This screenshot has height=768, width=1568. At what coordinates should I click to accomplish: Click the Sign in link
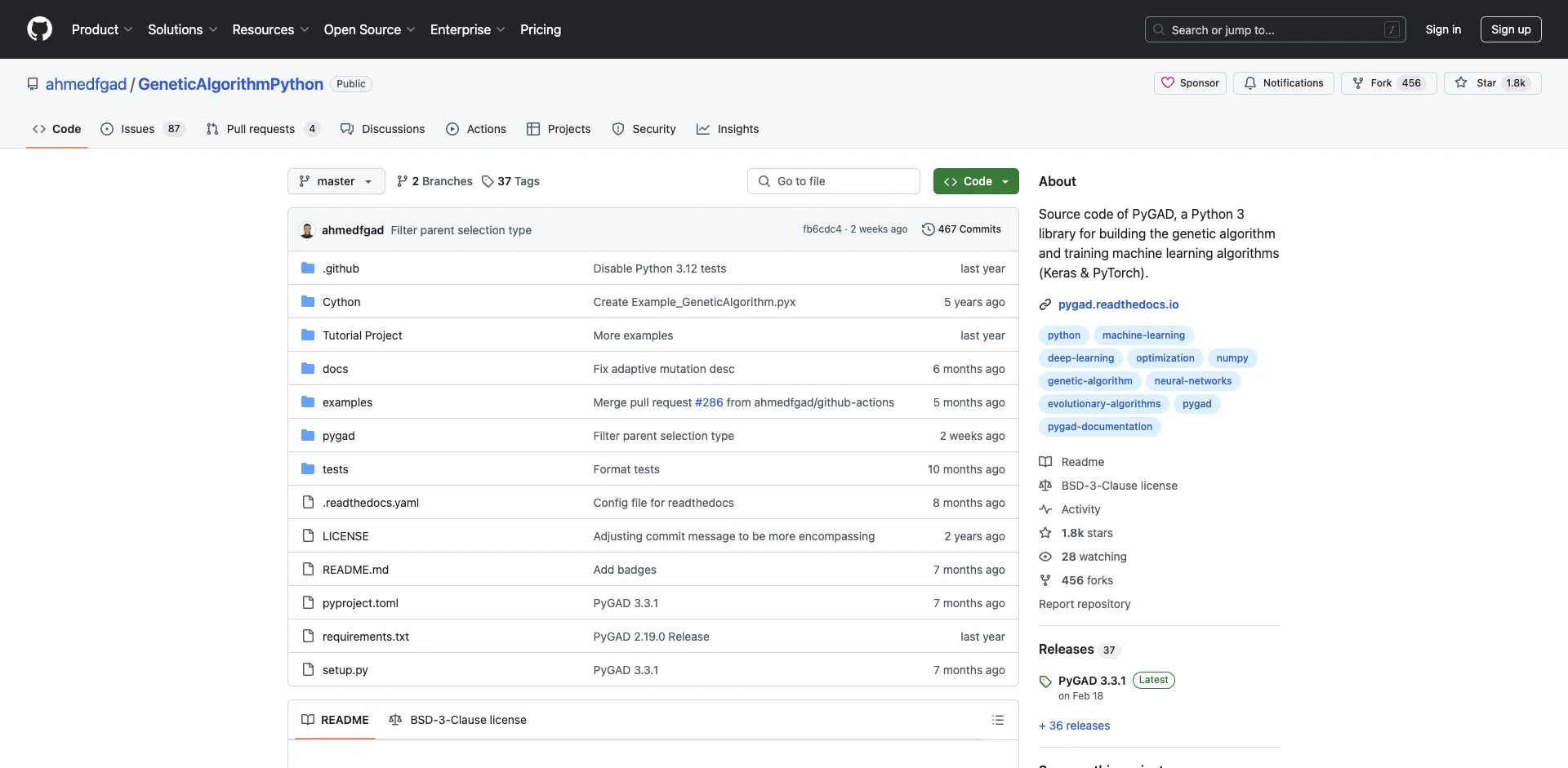pyautogui.click(x=1443, y=29)
